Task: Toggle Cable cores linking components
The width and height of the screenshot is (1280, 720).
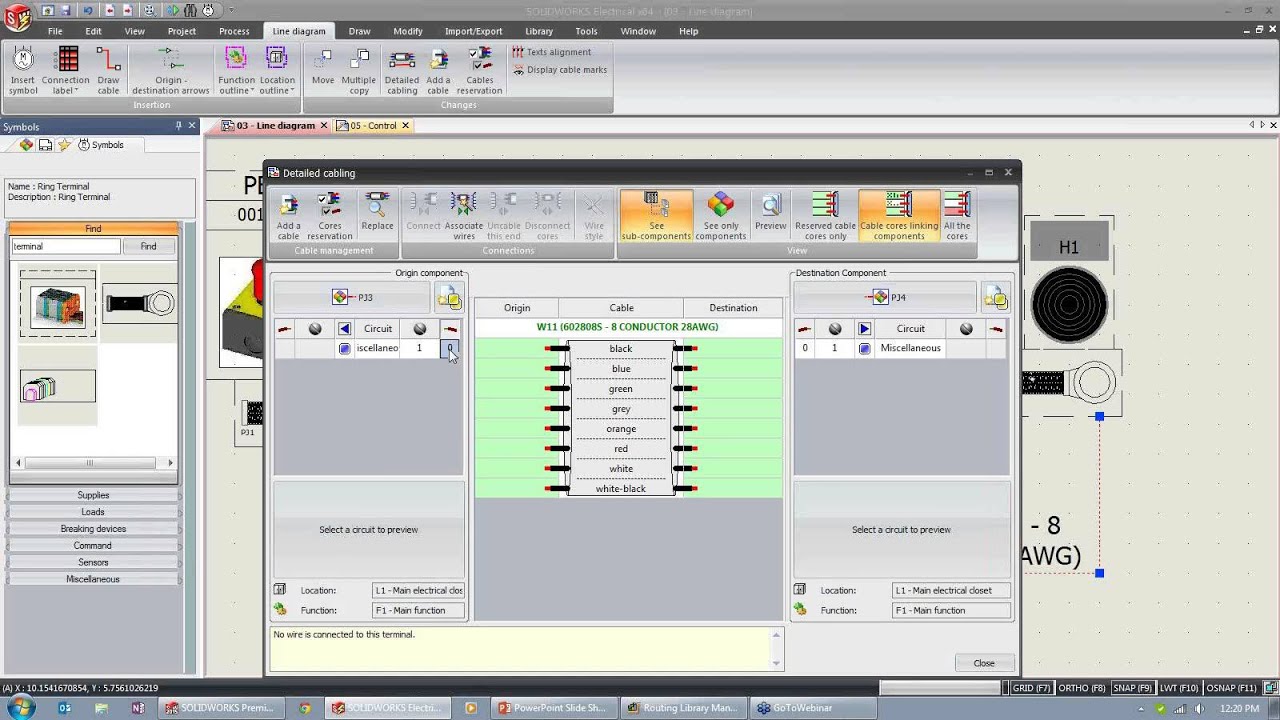Action: point(899,216)
